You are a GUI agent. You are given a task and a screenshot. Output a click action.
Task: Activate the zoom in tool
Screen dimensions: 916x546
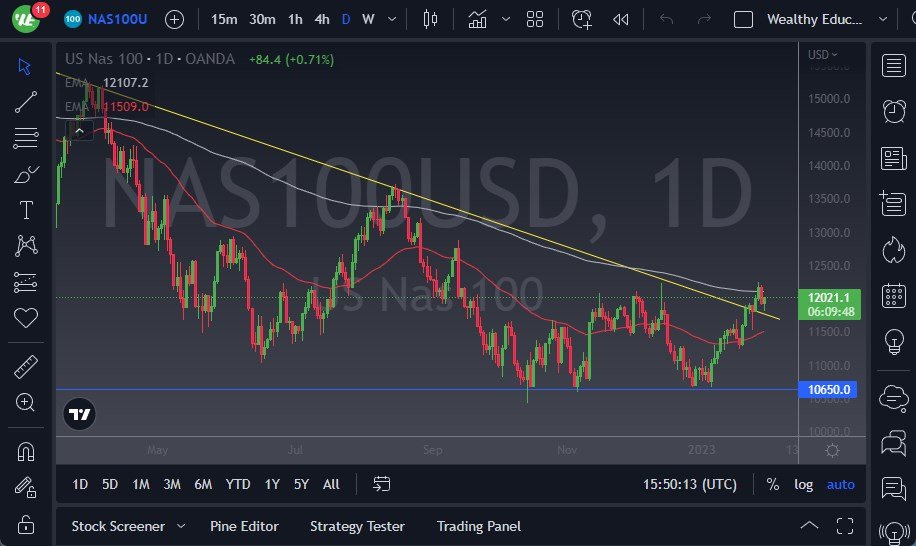25,402
